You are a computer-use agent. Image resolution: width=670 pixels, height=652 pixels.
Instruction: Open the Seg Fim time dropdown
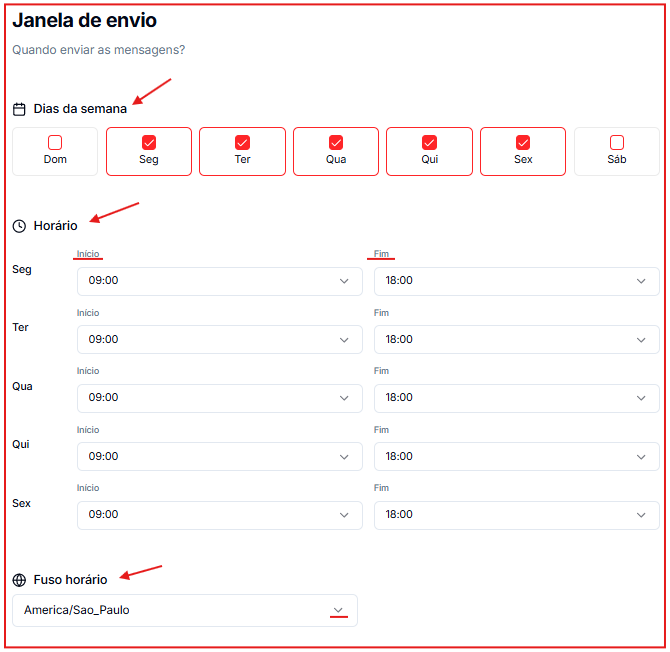pyautogui.click(x=517, y=281)
